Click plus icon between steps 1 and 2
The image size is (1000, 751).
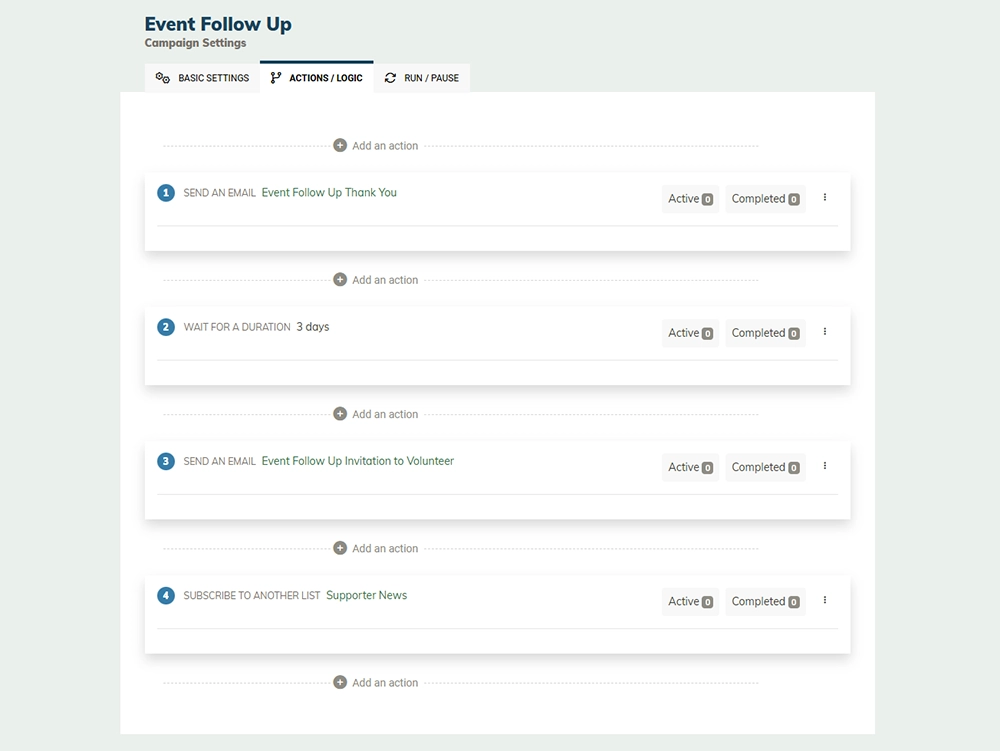pyautogui.click(x=340, y=280)
